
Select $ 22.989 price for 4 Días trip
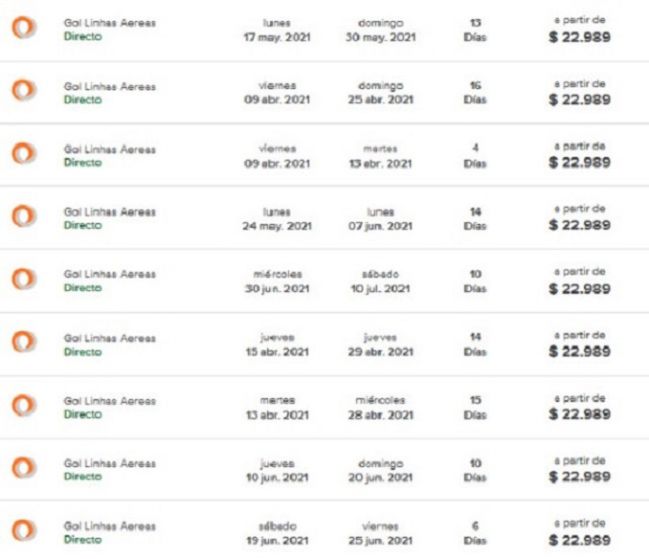(579, 162)
